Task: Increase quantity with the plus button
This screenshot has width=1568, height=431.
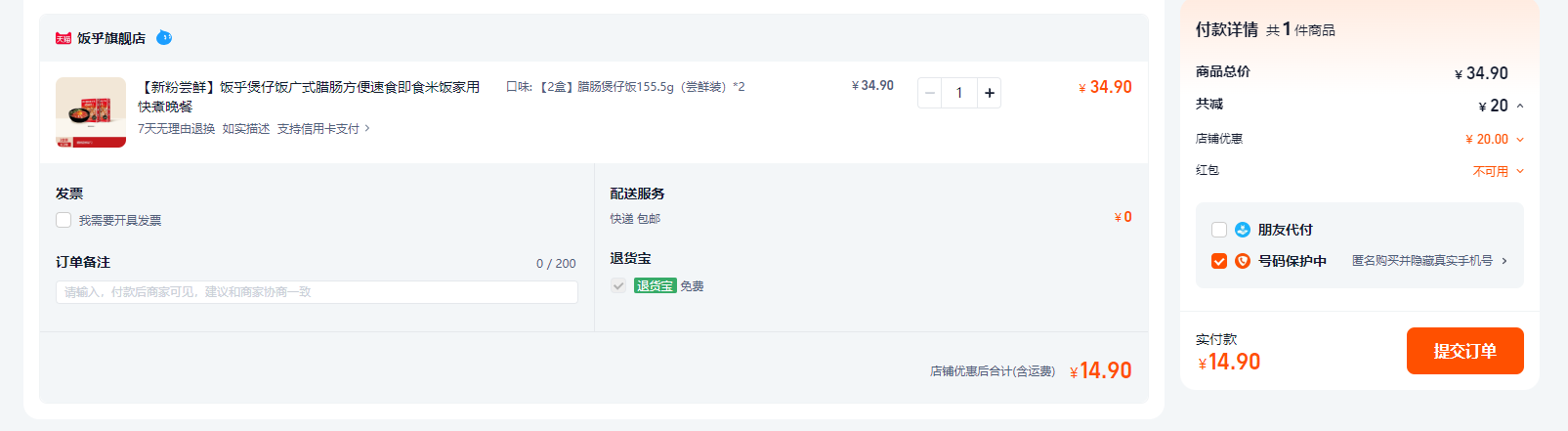Action: [989, 93]
